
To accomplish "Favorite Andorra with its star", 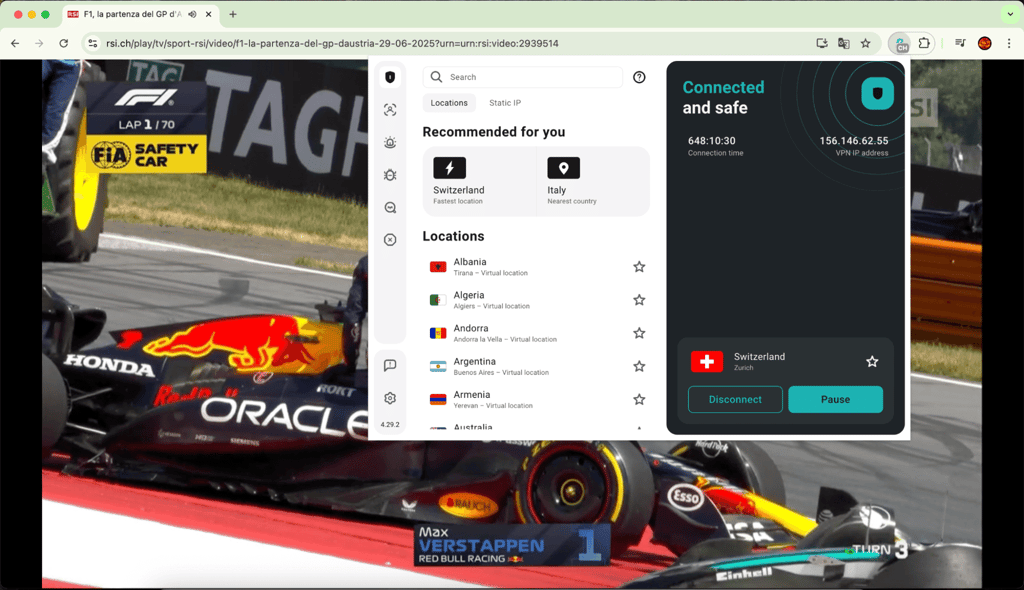I will tap(639, 333).
